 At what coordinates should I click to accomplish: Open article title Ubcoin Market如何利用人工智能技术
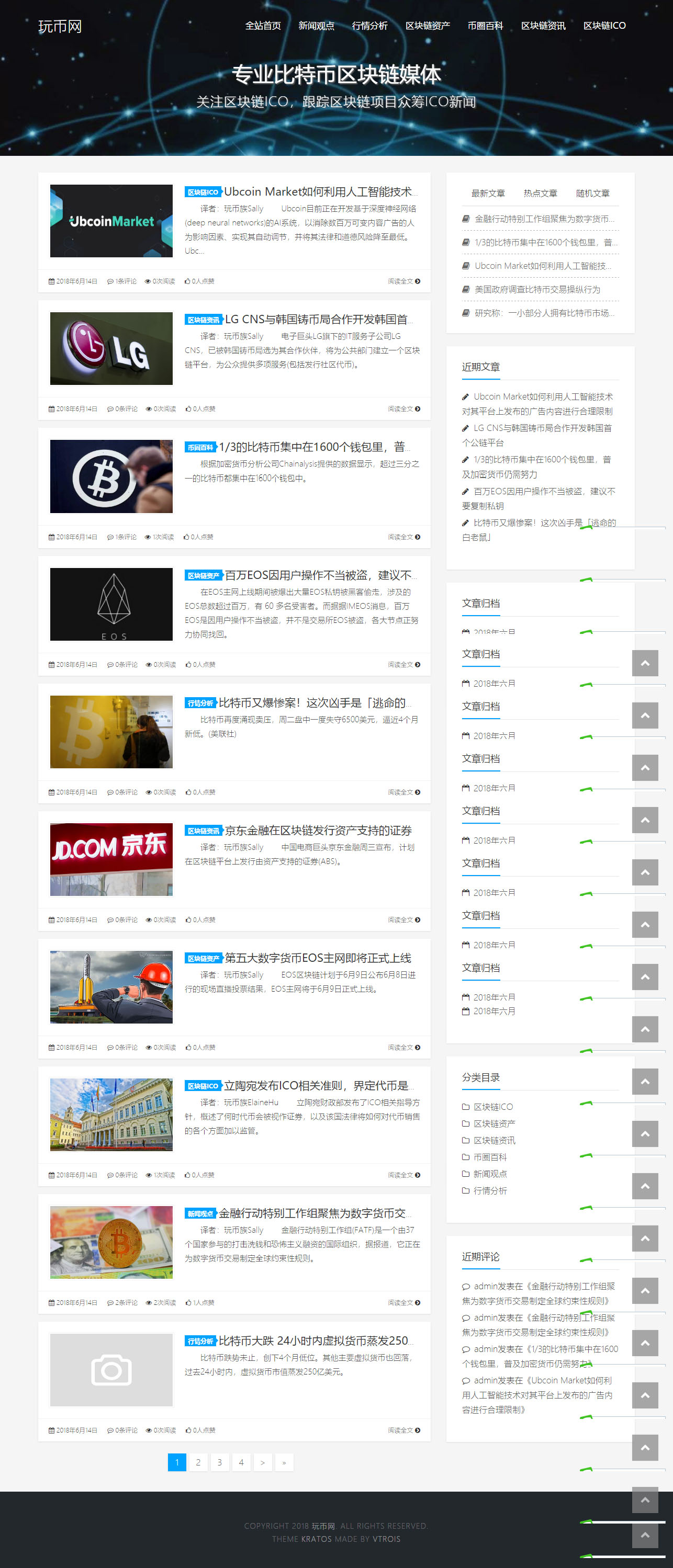click(321, 192)
